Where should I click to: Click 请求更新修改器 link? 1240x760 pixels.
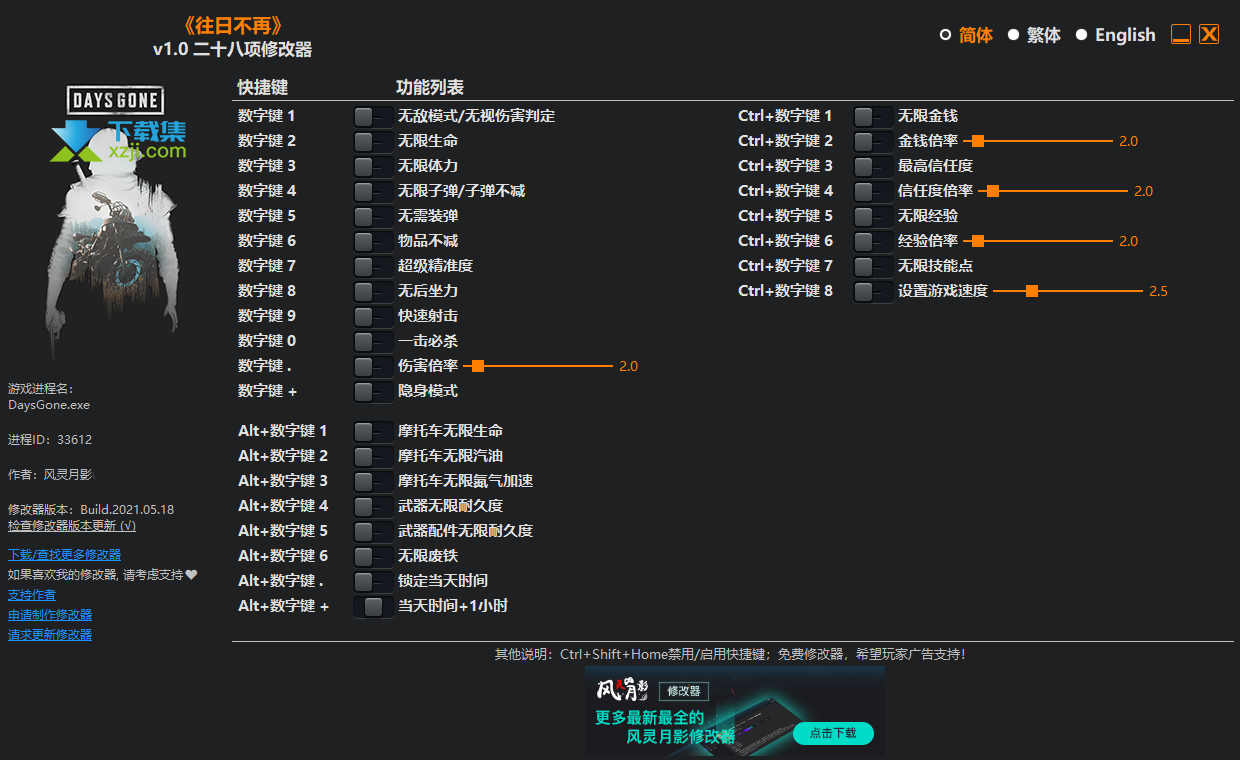pyautogui.click(x=50, y=635)
